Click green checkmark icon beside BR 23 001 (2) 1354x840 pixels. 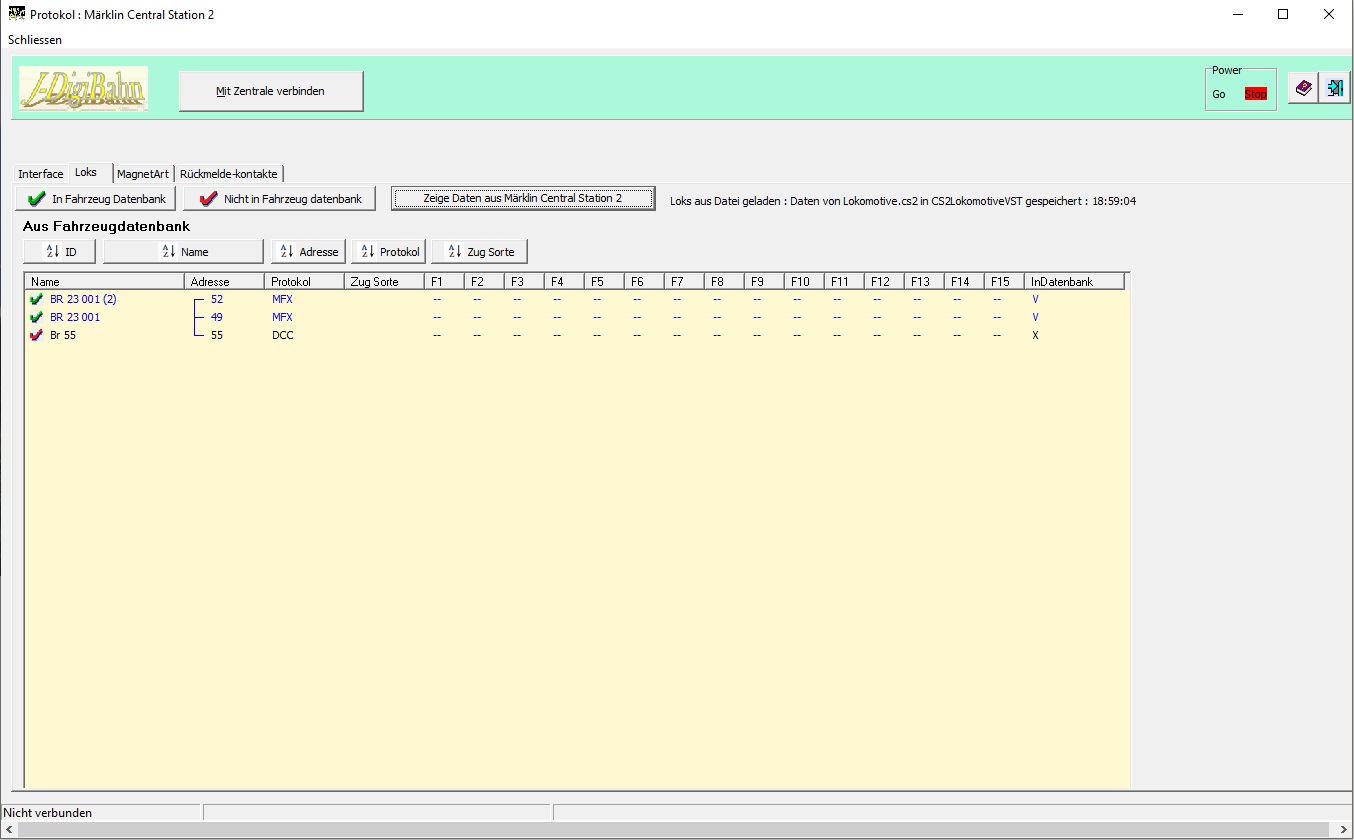(x=37, y=299)
